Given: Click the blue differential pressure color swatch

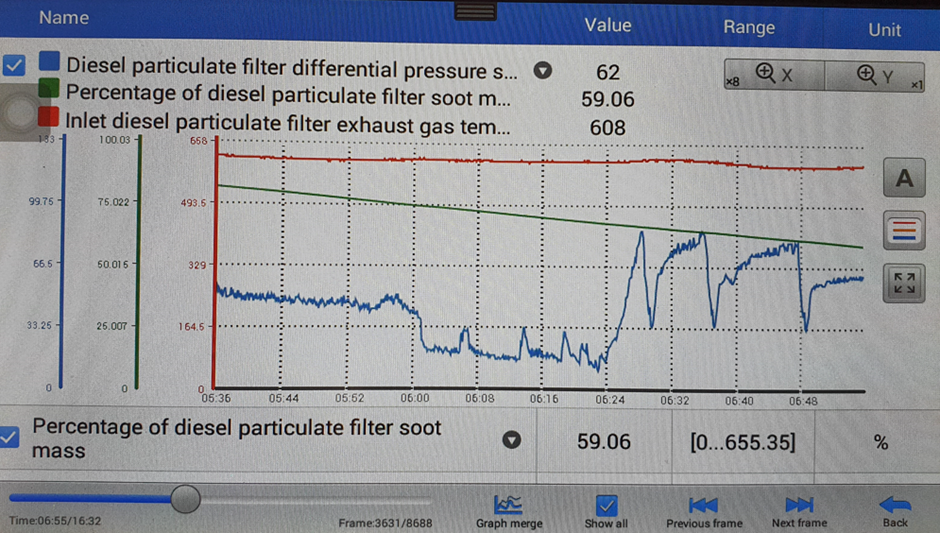Looking at the screenshot, I should click(49, 64).
